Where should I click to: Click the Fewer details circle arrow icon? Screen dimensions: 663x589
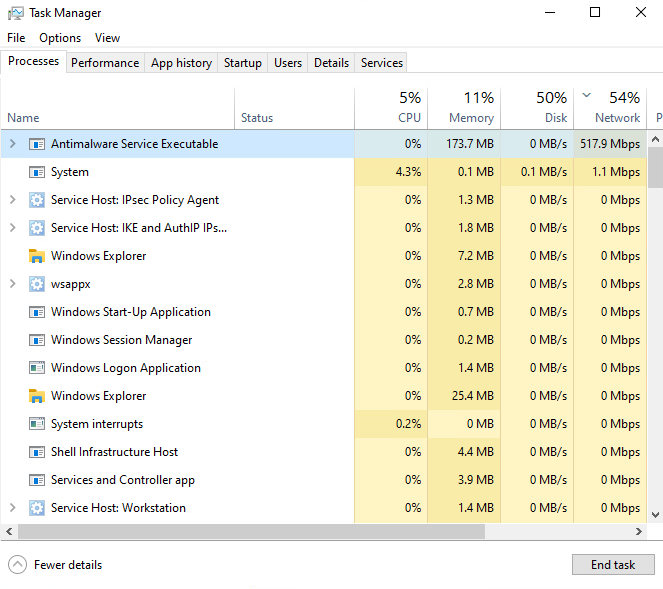17,565
